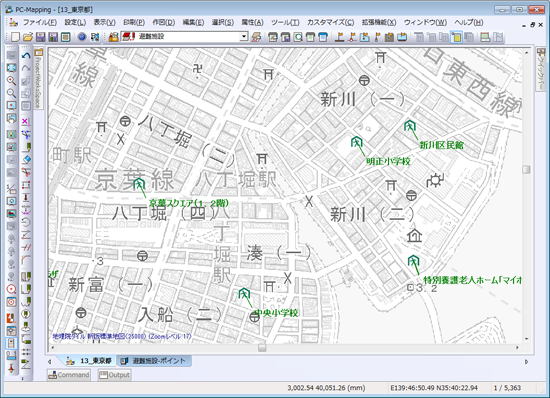Image resolution: width=550 pixels, height=398 pixels.
Task: Expand the クイックバー panel on right edge
Action: click(541, 69)
